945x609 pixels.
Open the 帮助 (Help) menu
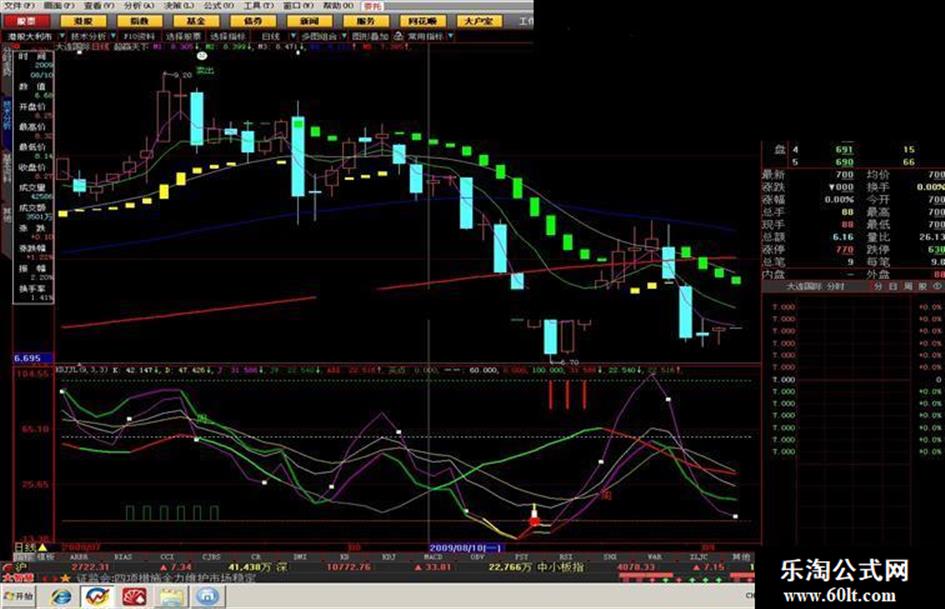338,5
